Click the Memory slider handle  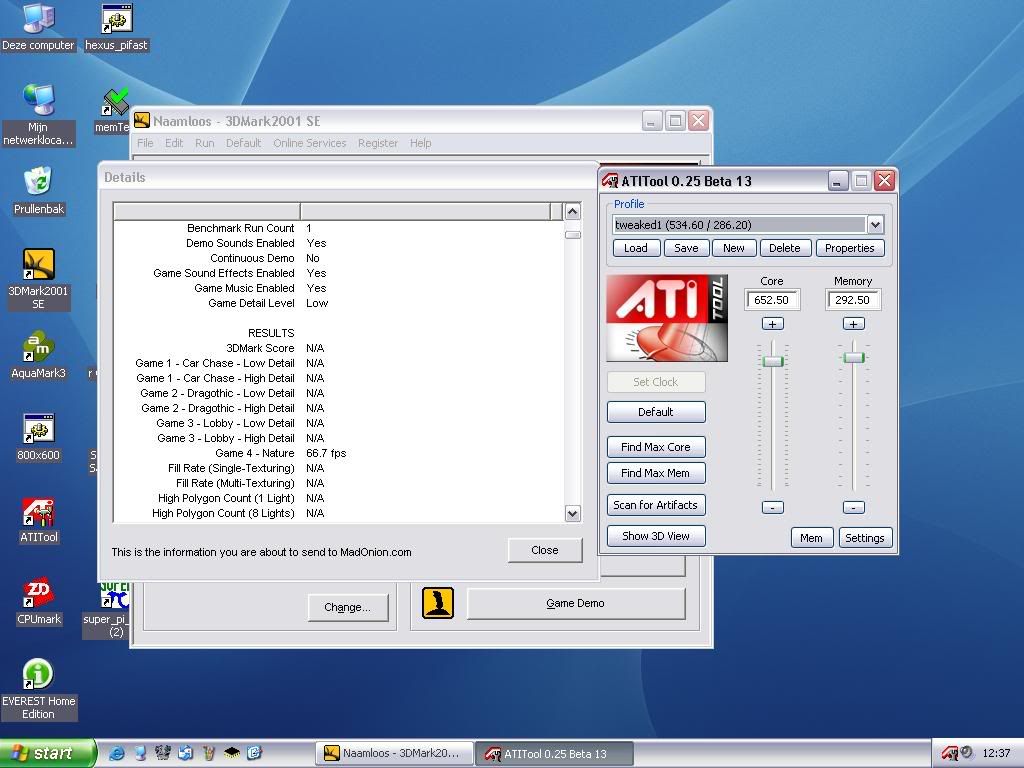click(x=854, y=357)
